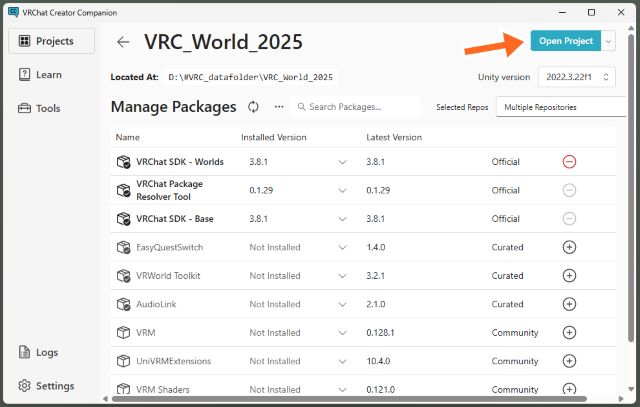Maximize the VRChat Creator Companion window
The width and height of the screenshot is (640, 407).
591,13
